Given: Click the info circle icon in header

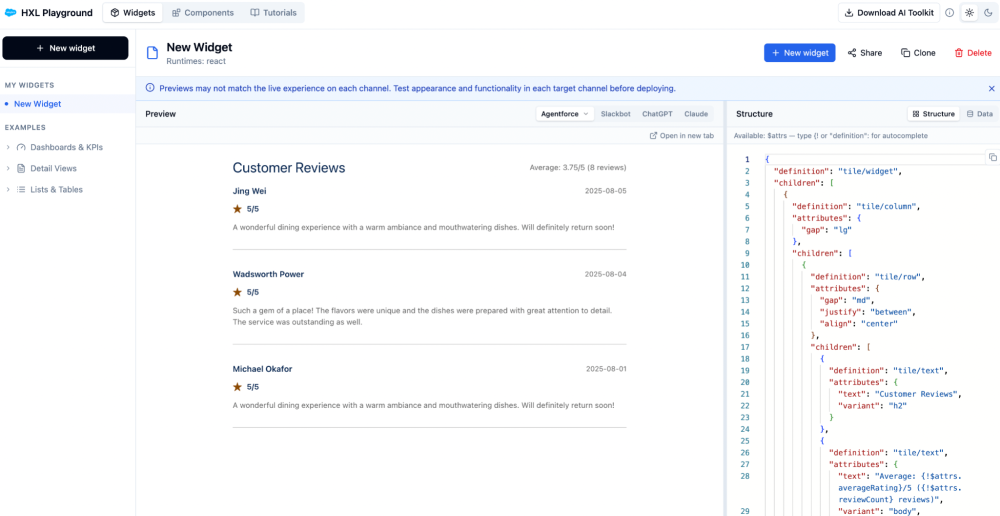Looking at the screenshot, I should (x=950, y=13).
